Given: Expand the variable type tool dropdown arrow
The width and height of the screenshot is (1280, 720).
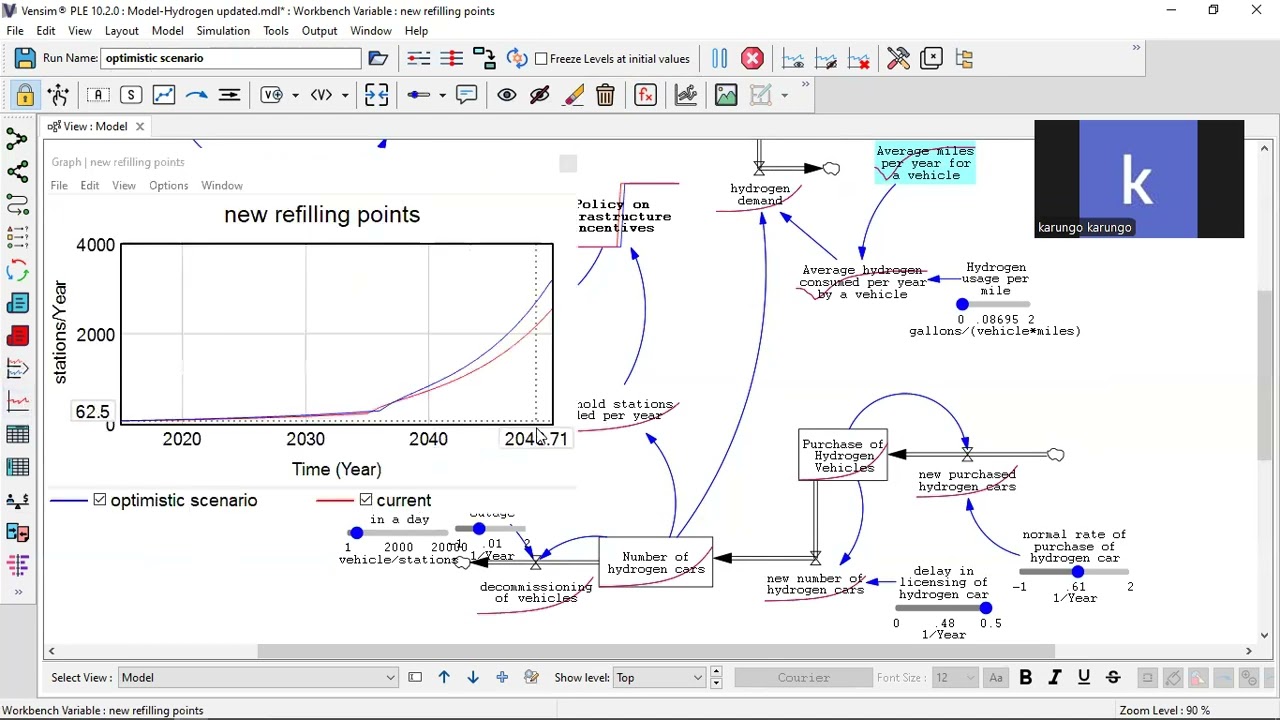Looking at the screenshot, I should (295, 95).
